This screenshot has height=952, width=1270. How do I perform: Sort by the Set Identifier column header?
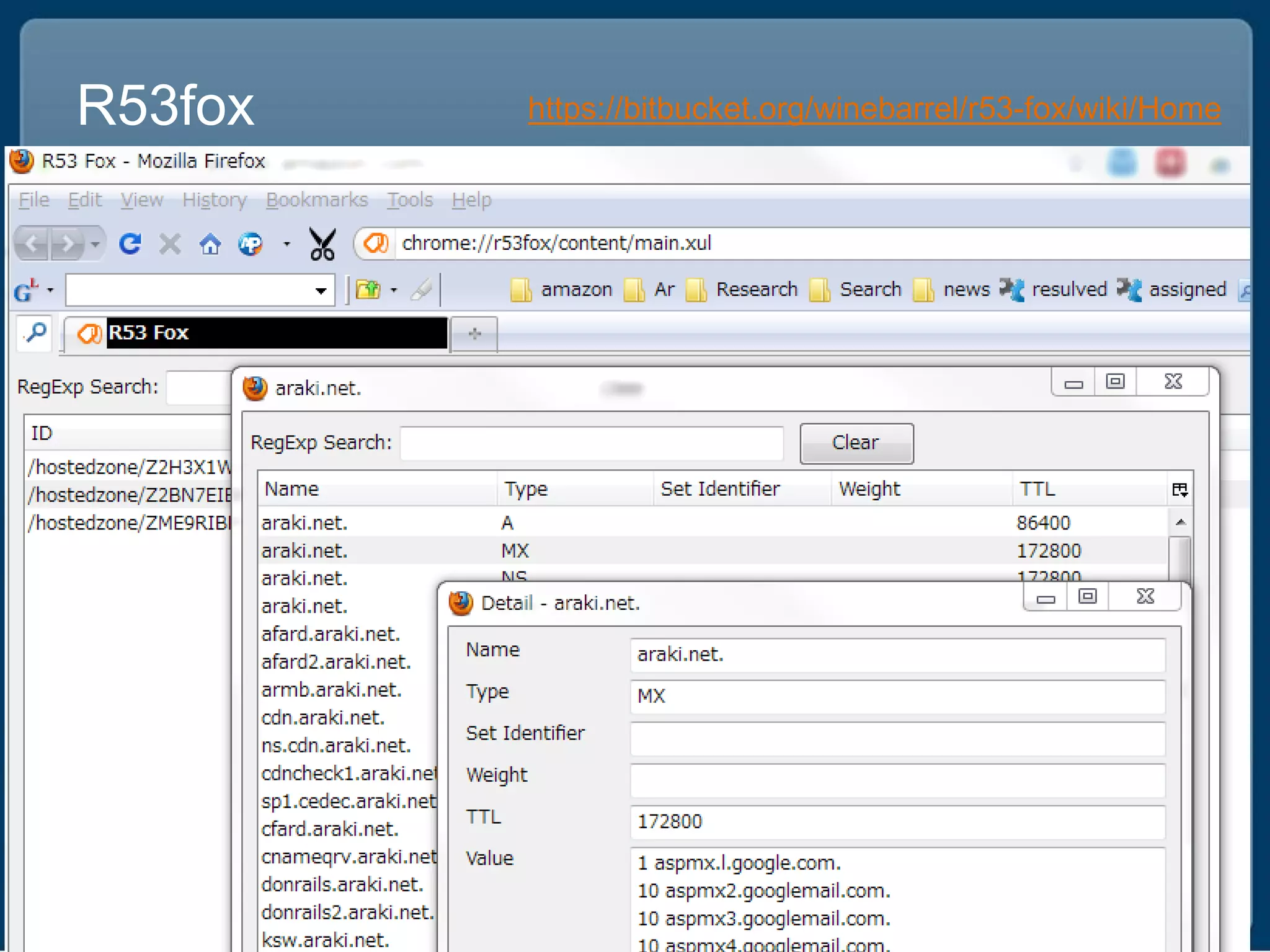[742, 489]
